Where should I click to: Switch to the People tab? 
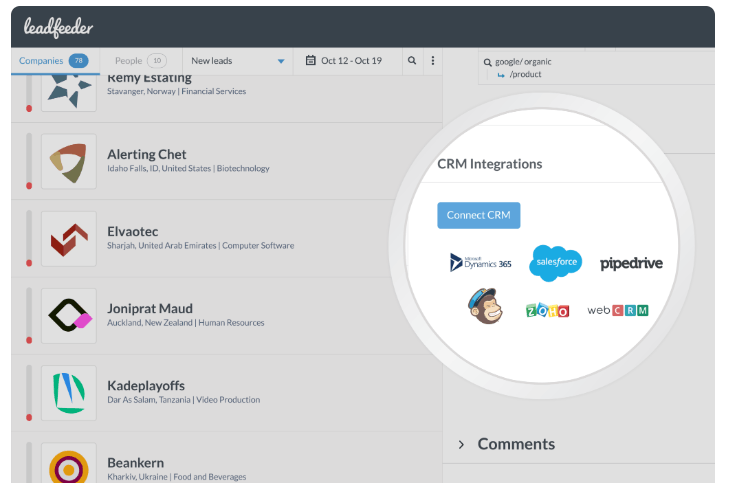(x=141, y=61)
